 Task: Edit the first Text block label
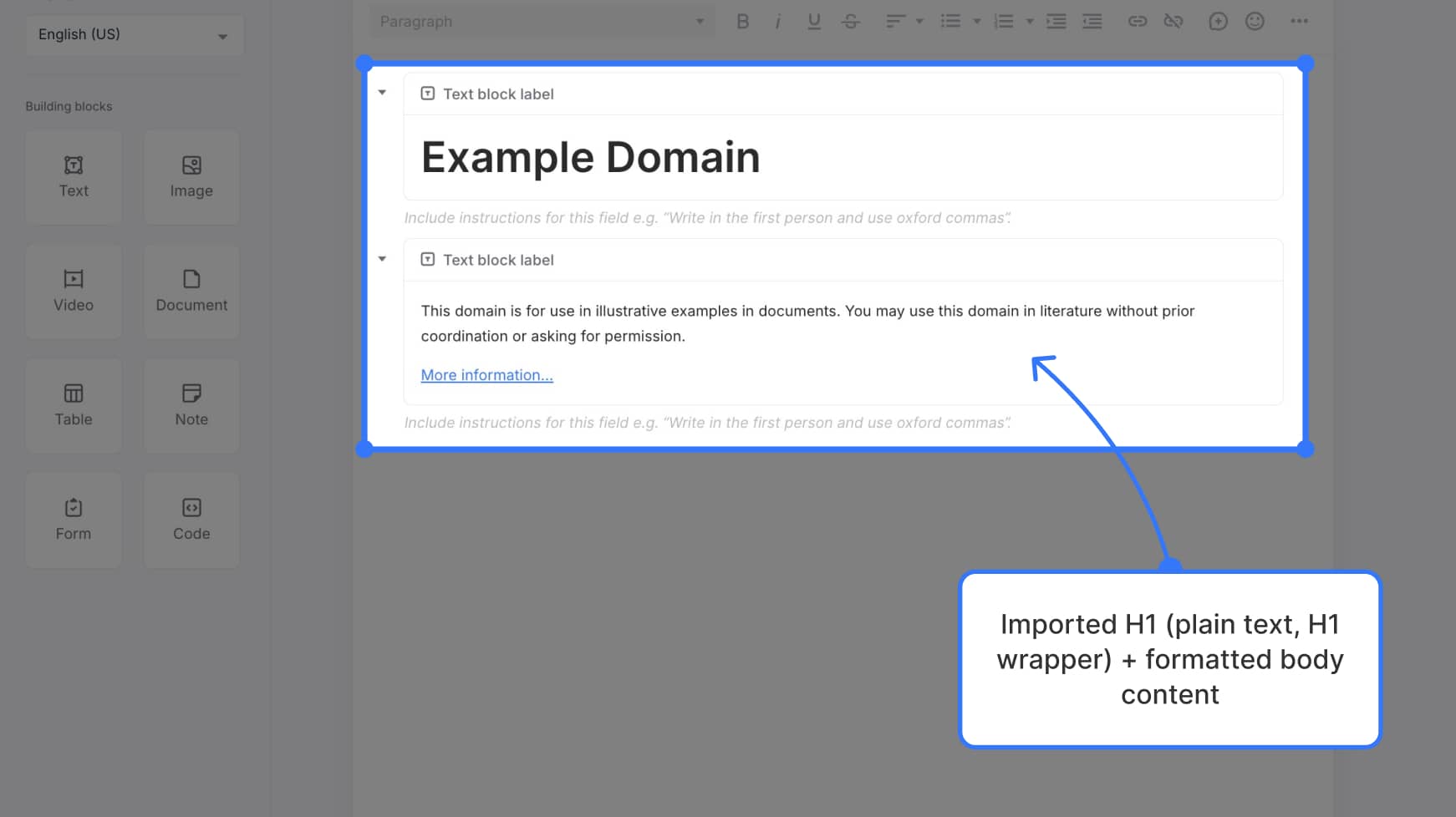498,94
